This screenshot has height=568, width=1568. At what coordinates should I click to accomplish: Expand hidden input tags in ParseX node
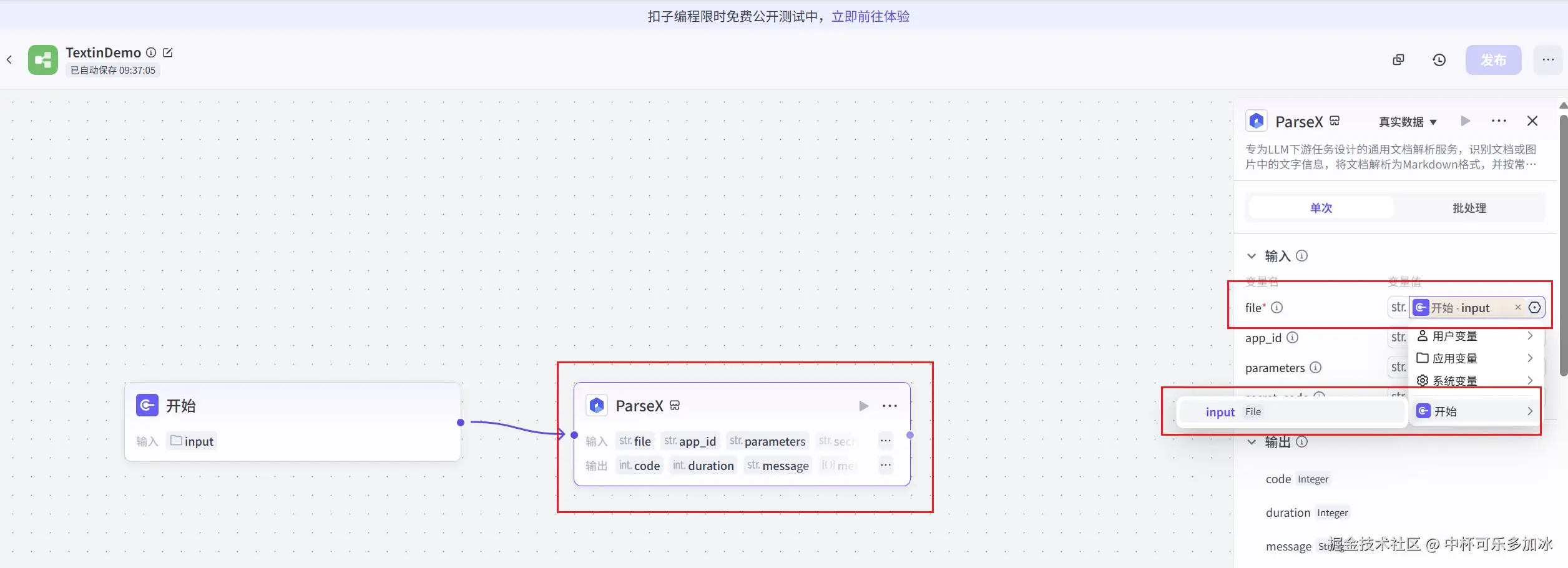(886, 441)
